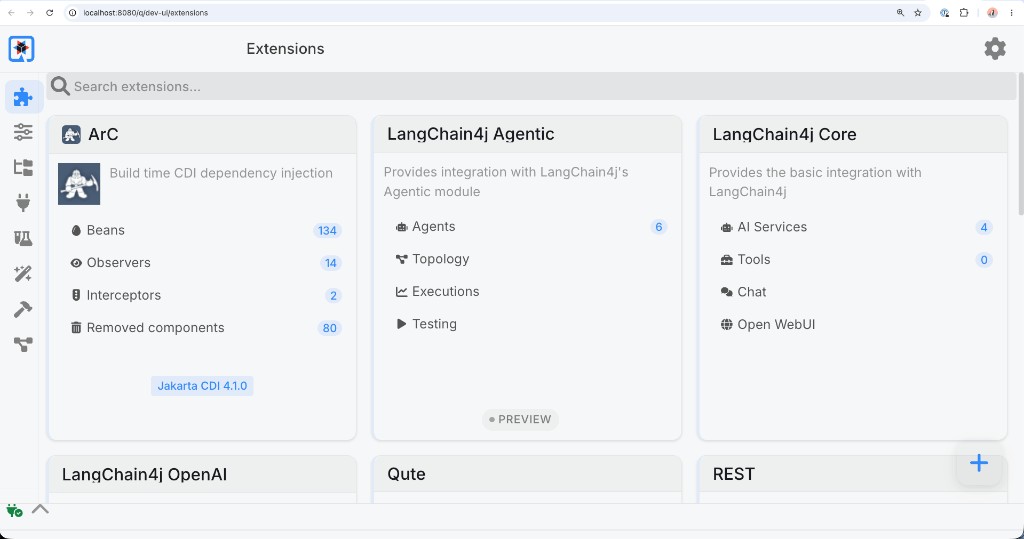The height and width of the screenshot is (539, 1024).
Task: Click the AI Services count badge 4
Action: [984, 227]
